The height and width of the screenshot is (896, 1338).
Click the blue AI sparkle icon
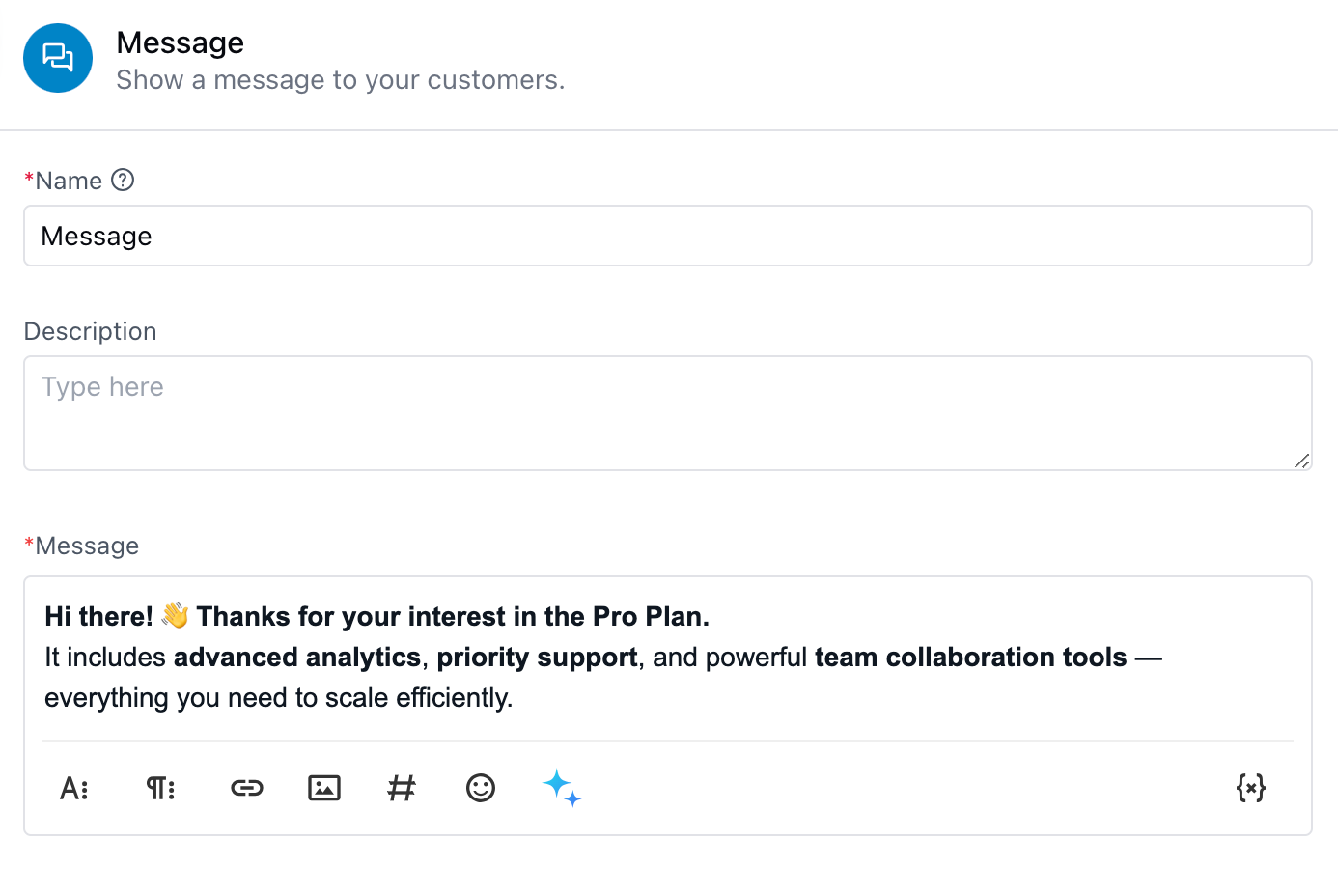tap(562, 788)
